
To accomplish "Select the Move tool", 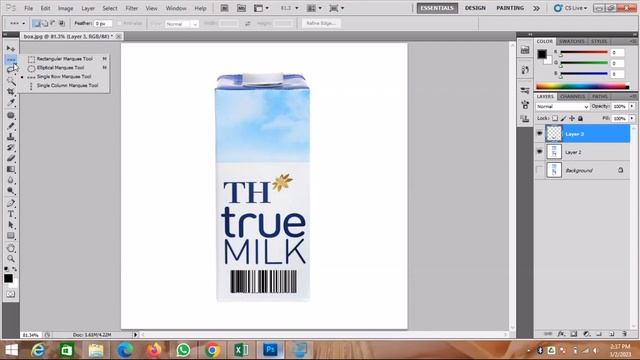I will (11, 49).
